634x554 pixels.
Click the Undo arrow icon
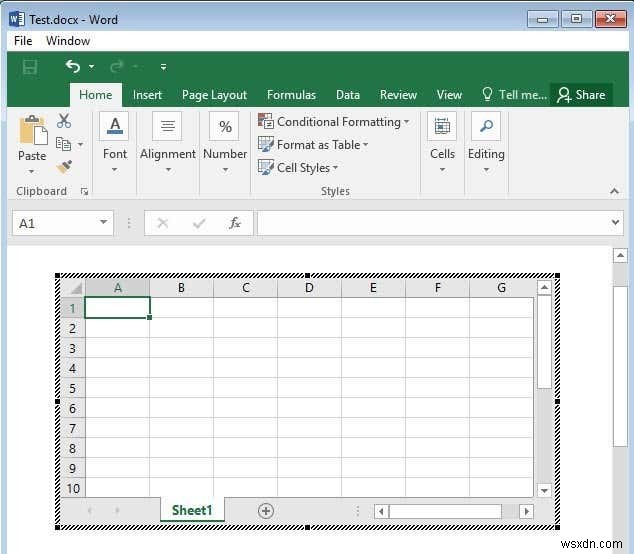(73, 66)
